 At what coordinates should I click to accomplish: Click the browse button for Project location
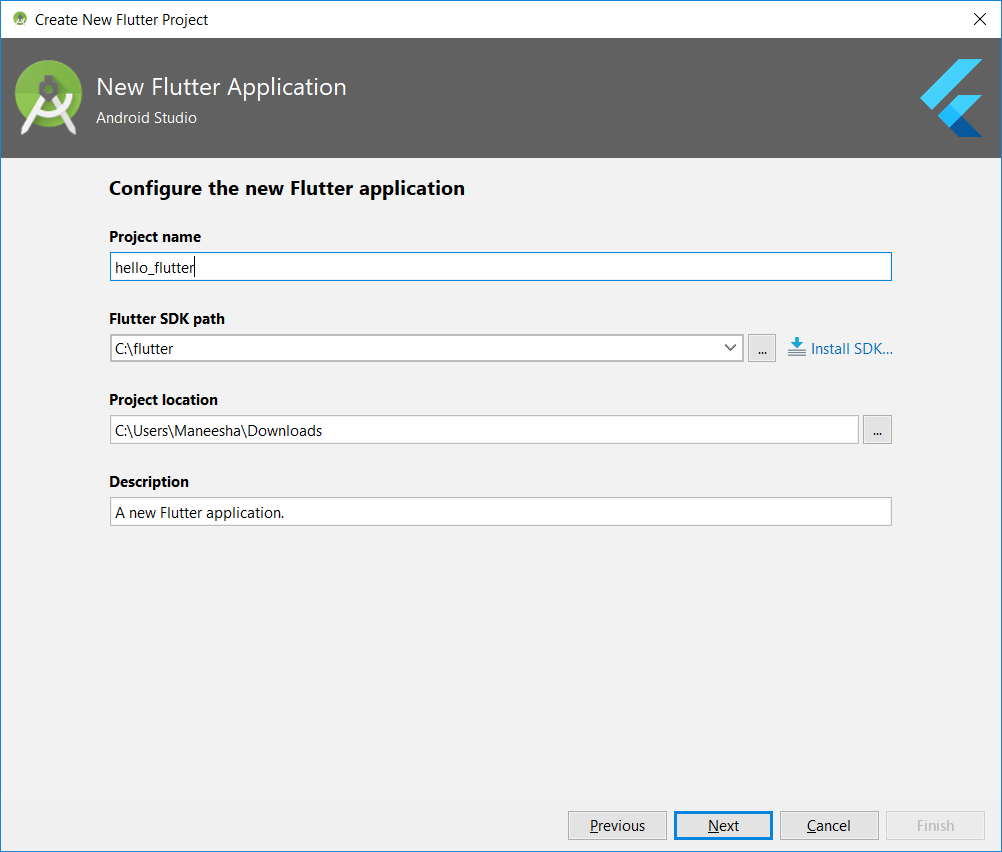pyautogui.click(x=877, y=429)
